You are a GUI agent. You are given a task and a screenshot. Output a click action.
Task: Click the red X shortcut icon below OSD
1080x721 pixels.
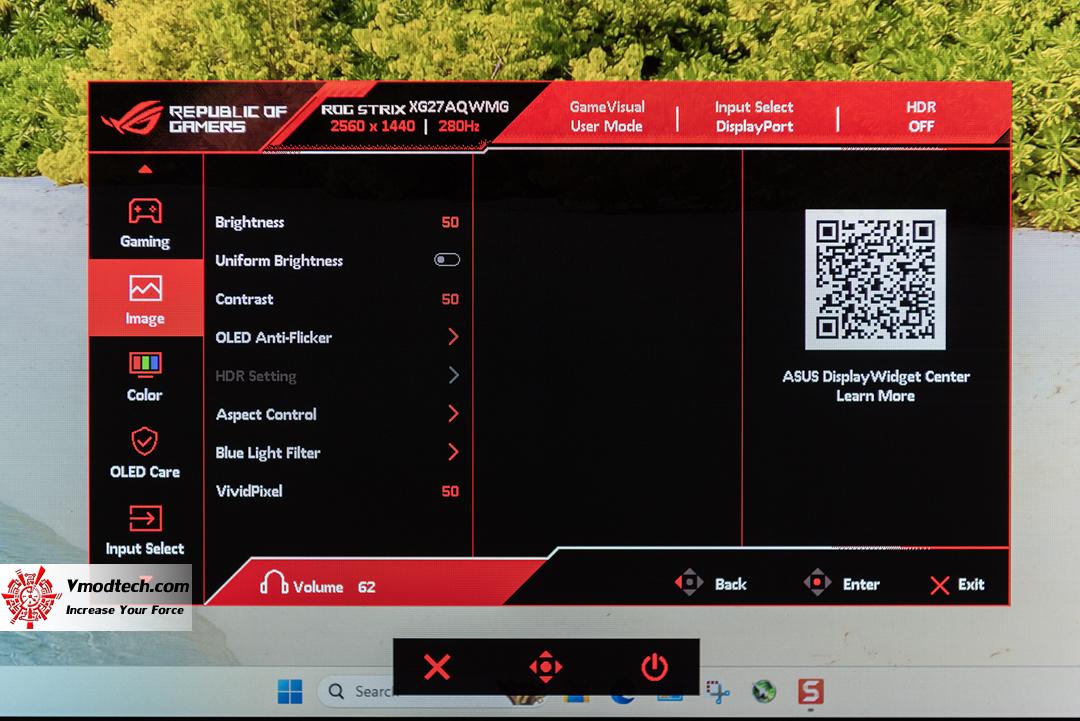437,667
